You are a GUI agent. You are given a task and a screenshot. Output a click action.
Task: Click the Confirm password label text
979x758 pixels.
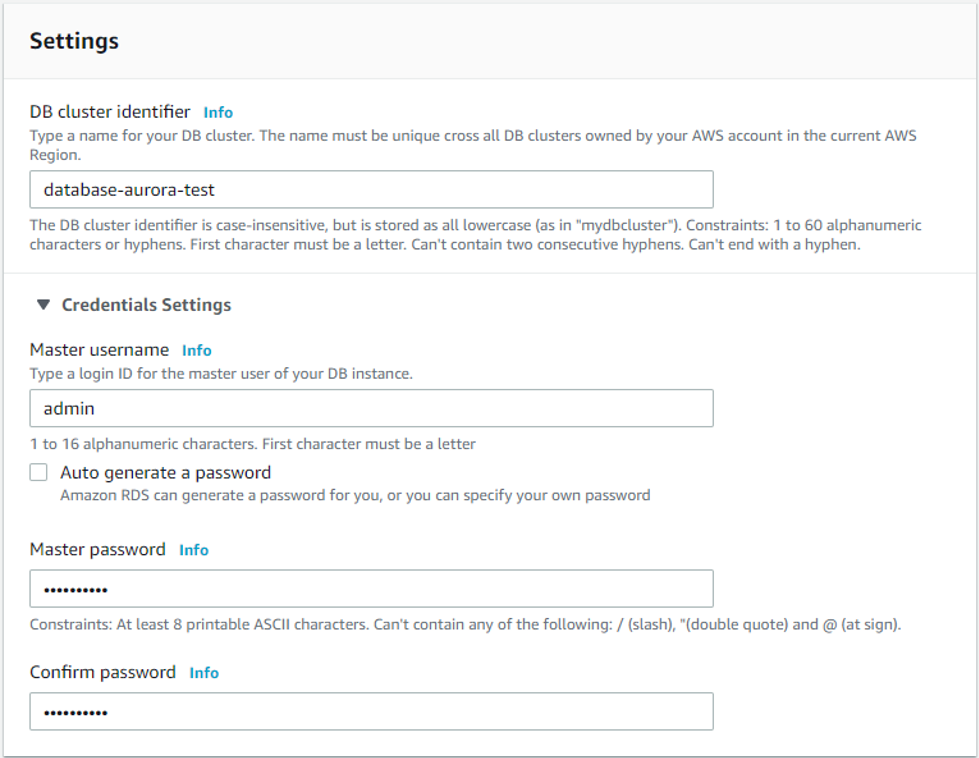click(102, 672)
